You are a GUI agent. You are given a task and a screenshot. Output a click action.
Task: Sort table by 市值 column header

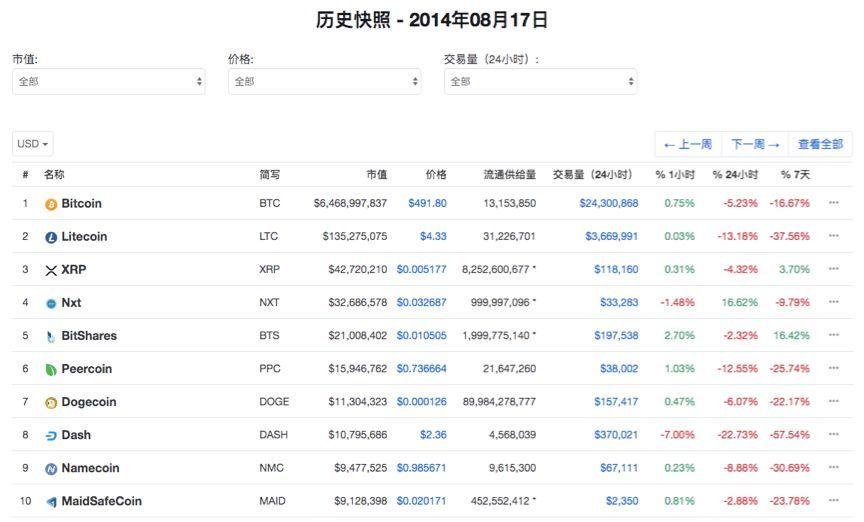click(x=377, y=175)
